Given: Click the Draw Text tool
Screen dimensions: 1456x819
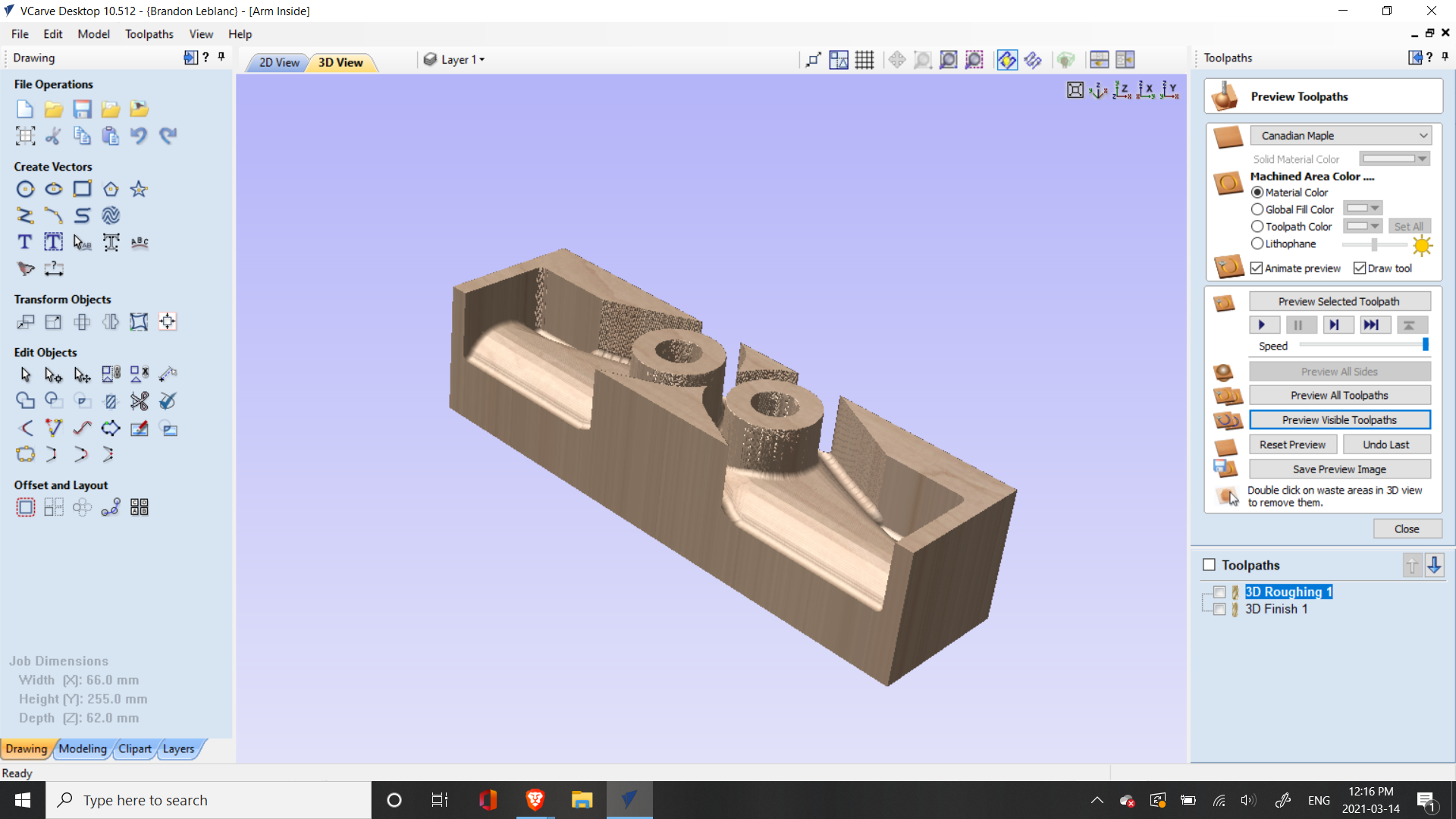Looking at the screenshot, I should (25, 242).
